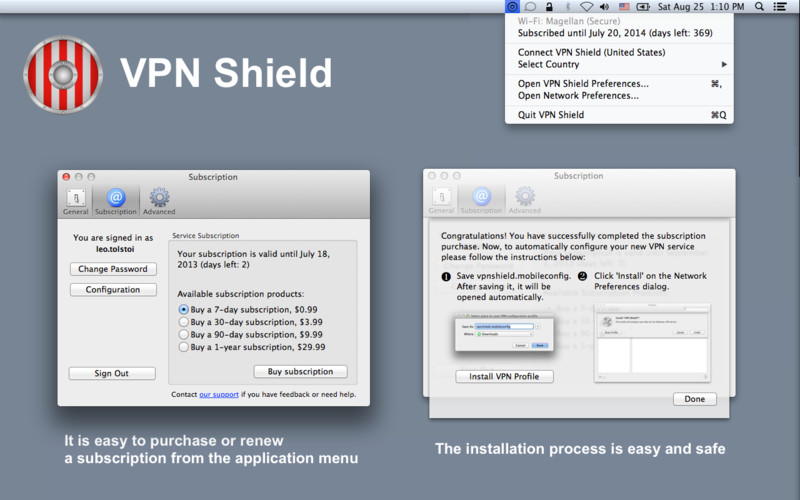Click 'Available subscription products:' label
This screenshot has height=500, width=800.
241,294
